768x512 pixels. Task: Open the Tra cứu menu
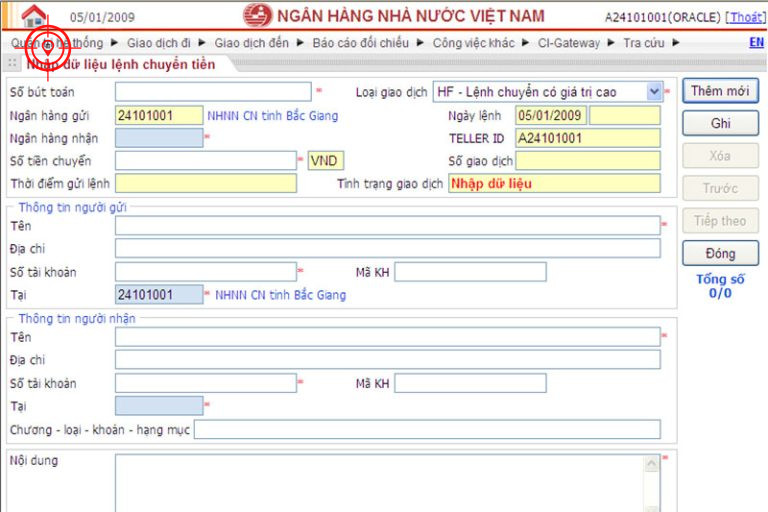click(x=644, y=43)
